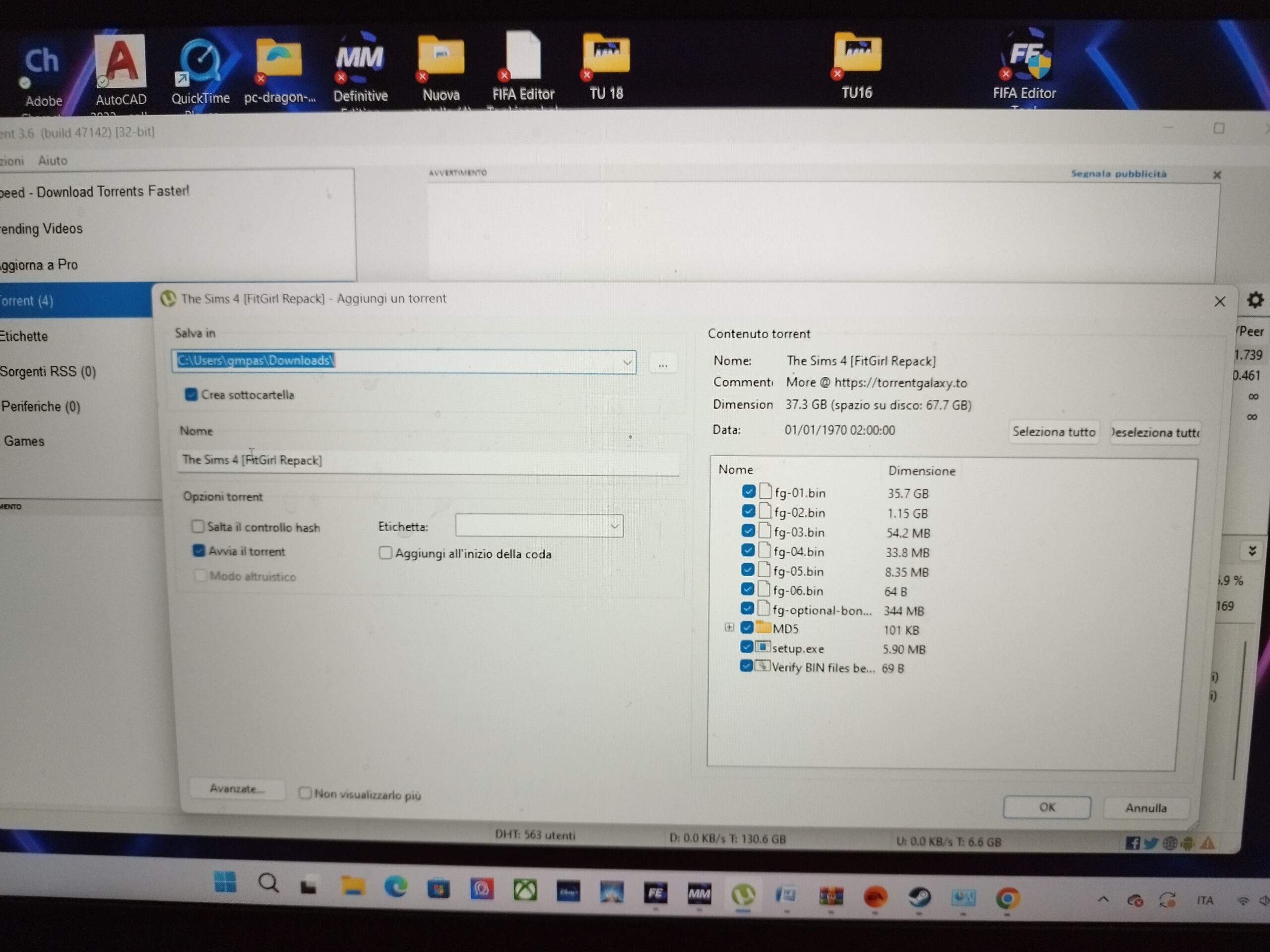Open Avanzate... options
Screen dimensions: 1270x952
pos(237,789)
